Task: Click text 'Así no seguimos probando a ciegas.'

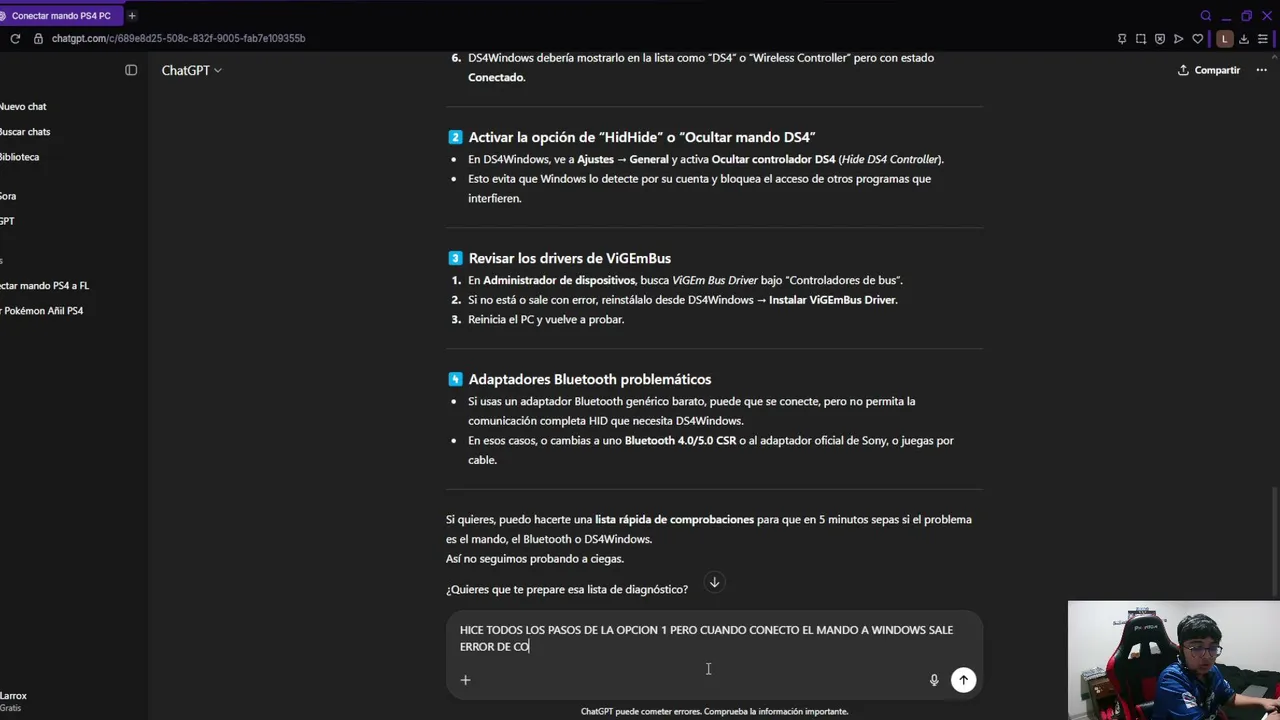Action: point(535,559)
